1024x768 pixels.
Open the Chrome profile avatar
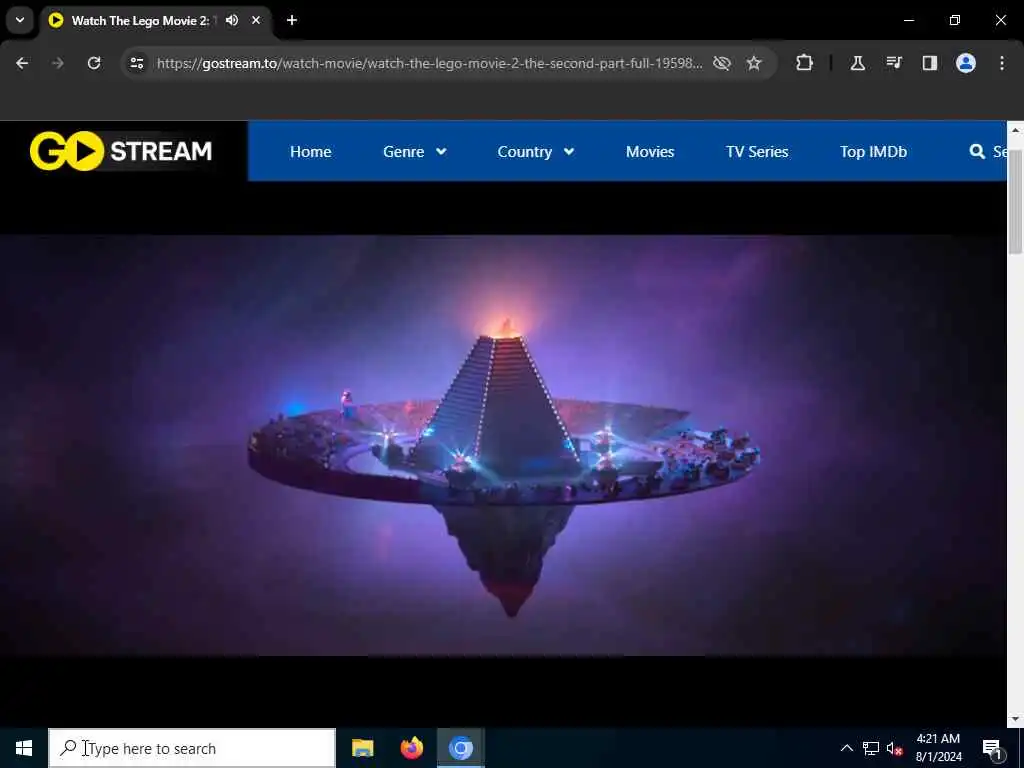tap(966, 63)
